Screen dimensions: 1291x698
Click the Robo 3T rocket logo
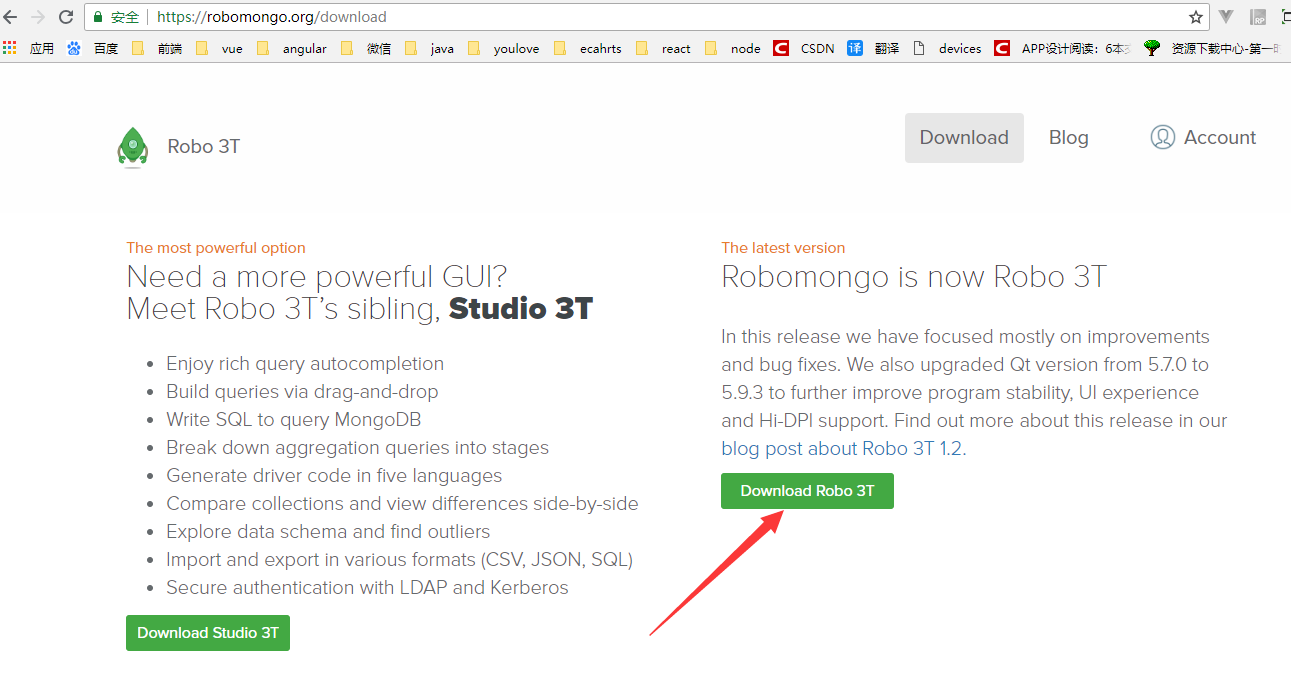tap(133, 147)
